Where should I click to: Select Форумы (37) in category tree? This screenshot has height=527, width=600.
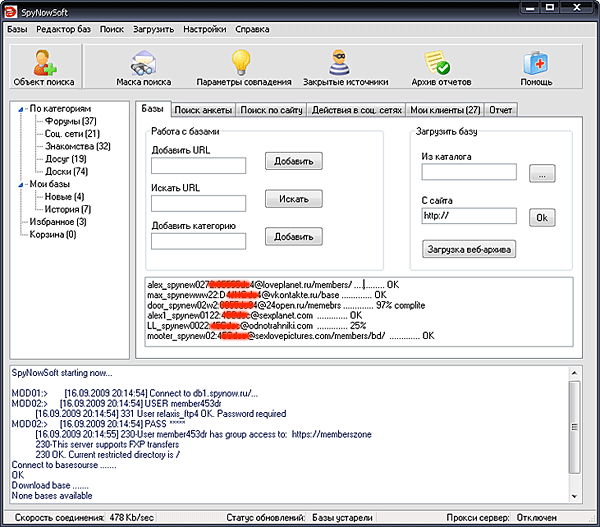pos(69,121)
